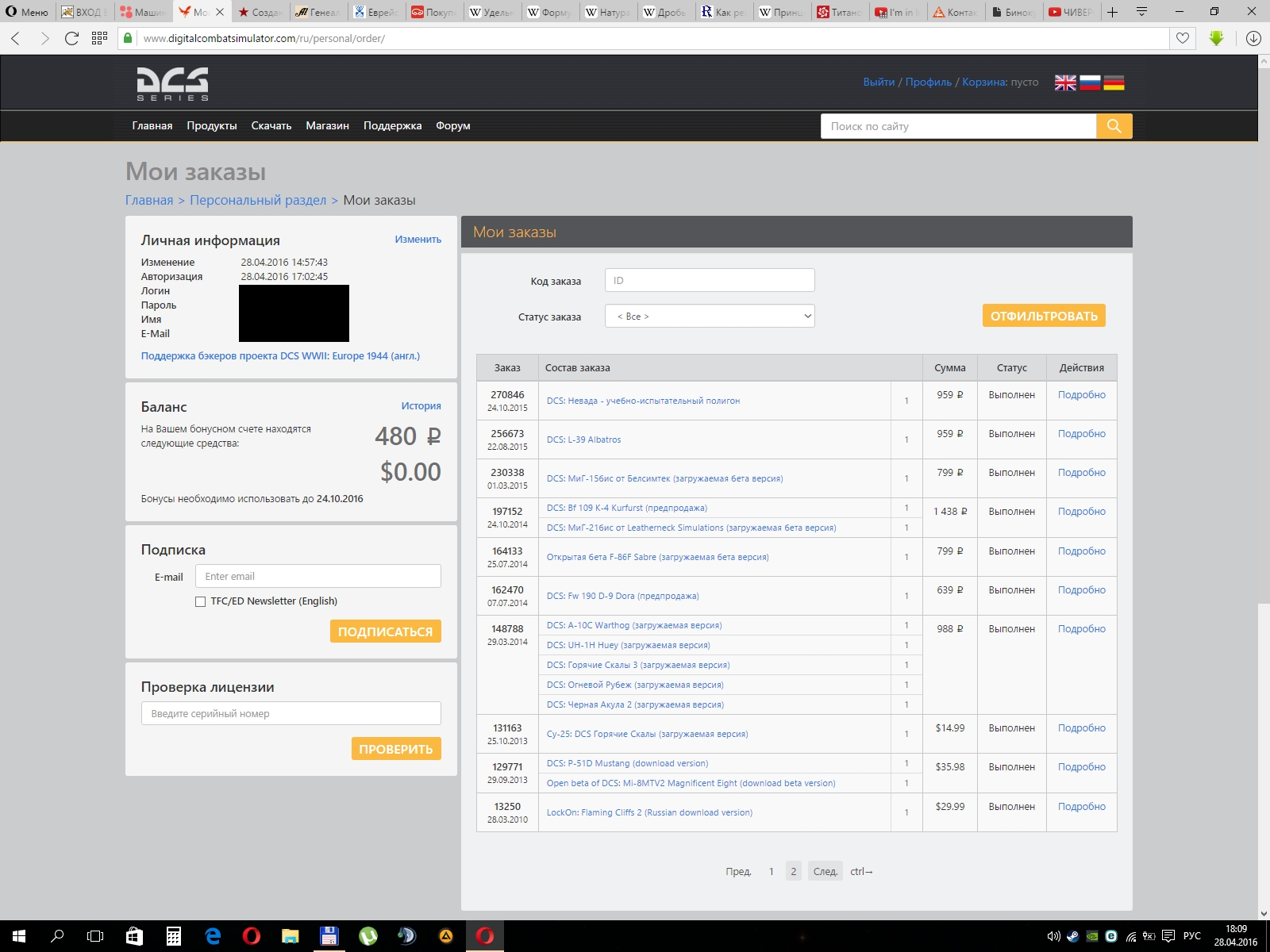This screenshot has width=1270, height=952.
Task: Open the Профиль link
Action: point(929,83)
